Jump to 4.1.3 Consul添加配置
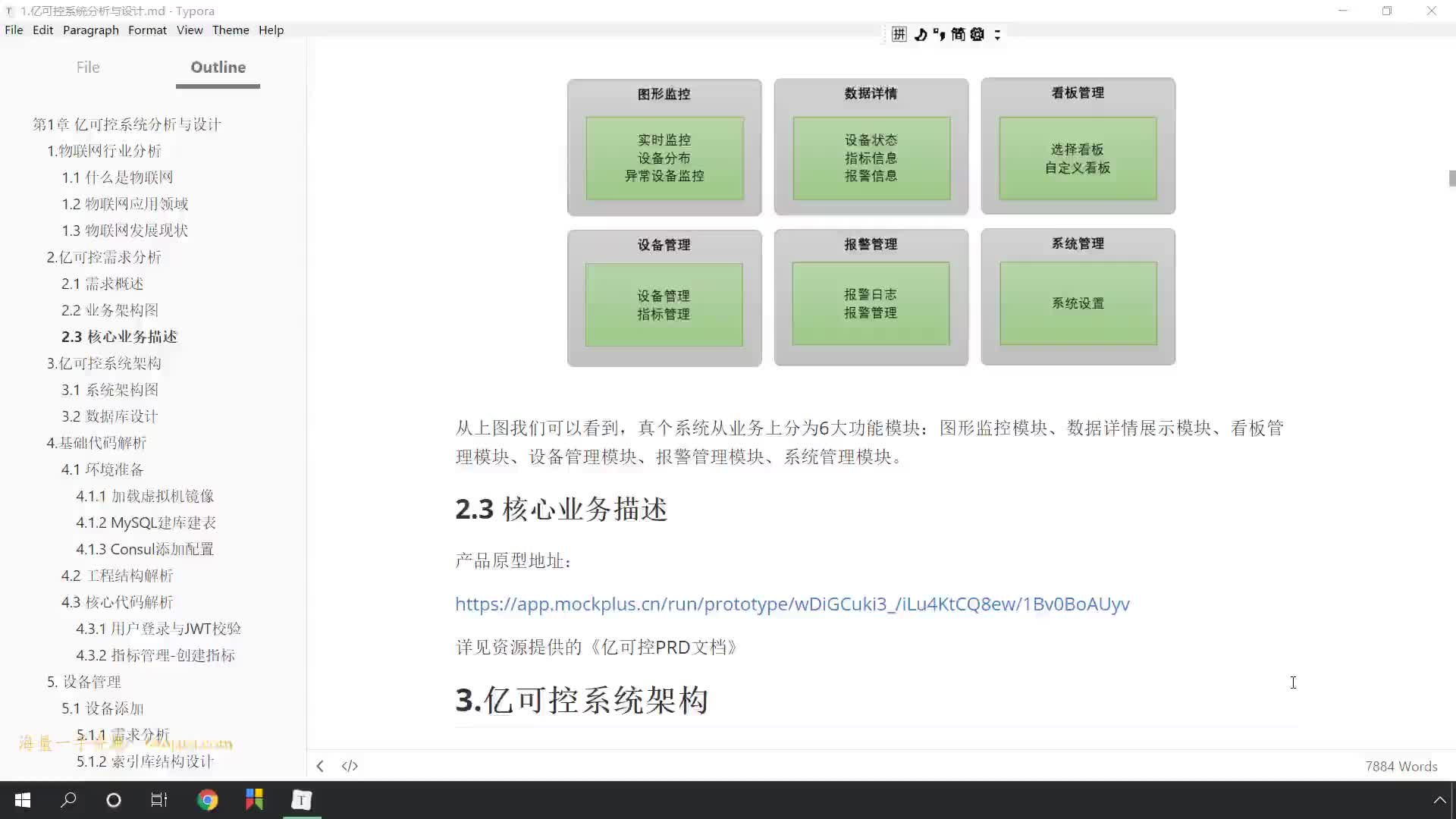Viewport: 1456px width, 819px height. [145, 549]
